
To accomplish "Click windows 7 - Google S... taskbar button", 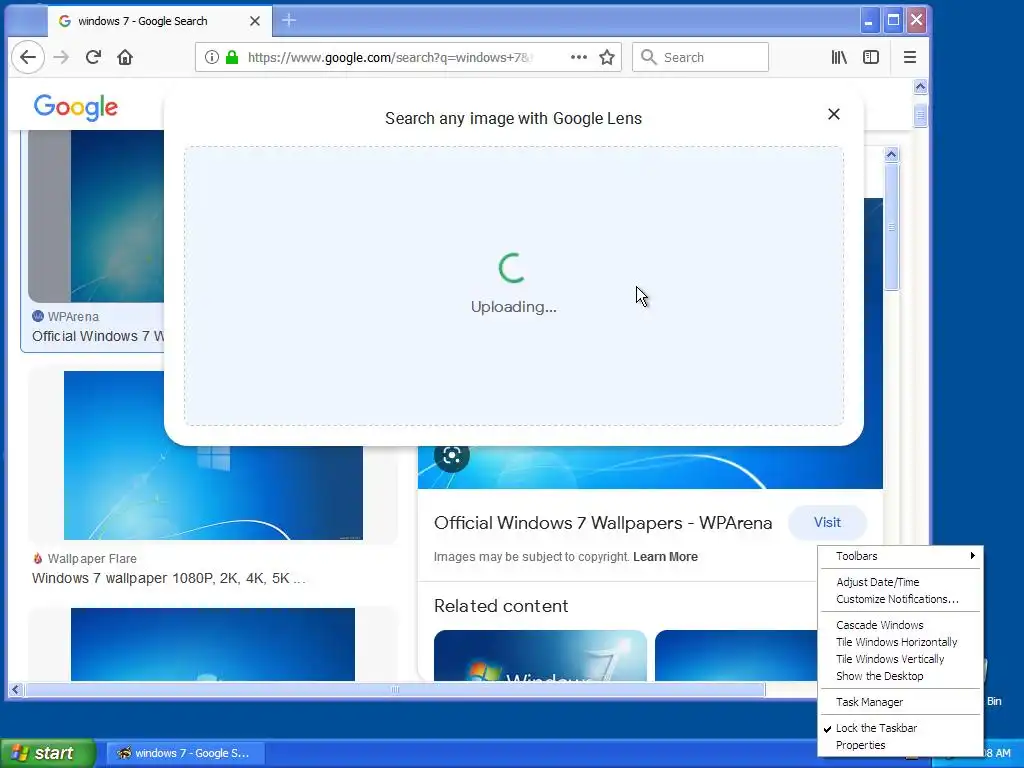I will (185, 753).
